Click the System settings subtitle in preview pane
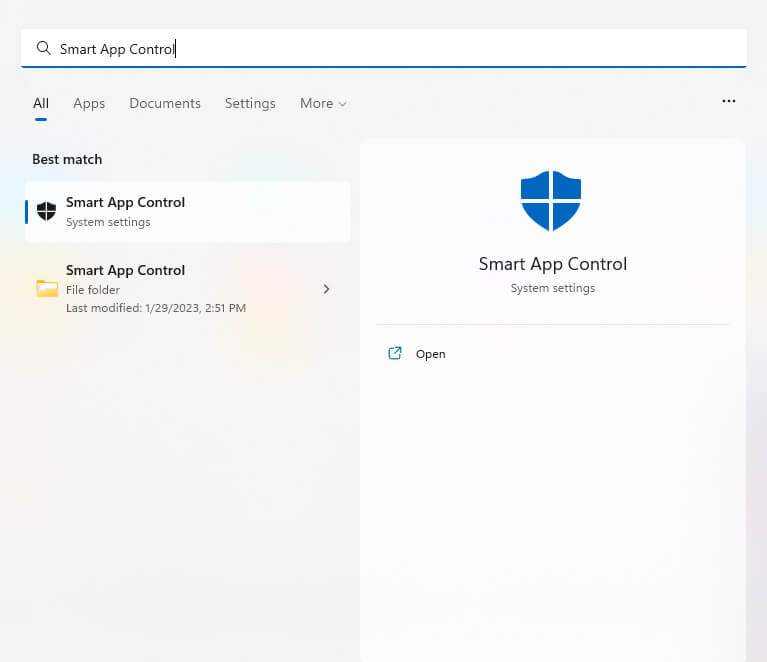767x662 pixels. [552, 288]
